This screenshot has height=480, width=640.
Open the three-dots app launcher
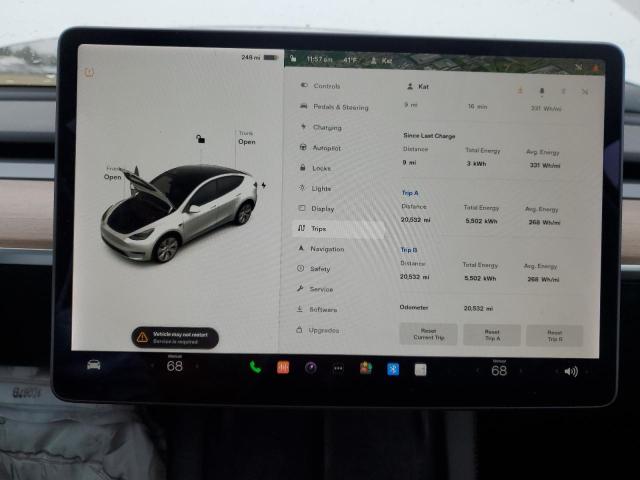pyautogui.click(x=338, y=369)
